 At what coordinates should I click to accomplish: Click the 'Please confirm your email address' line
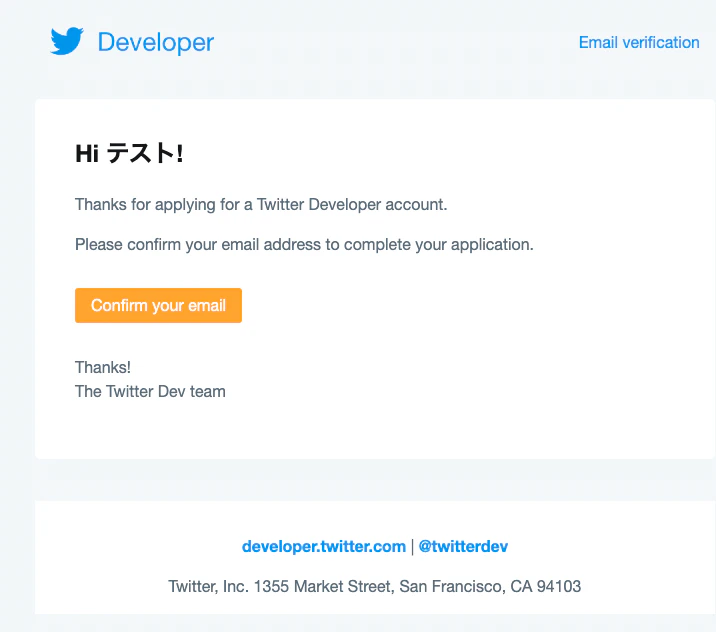tap(304, 245)
